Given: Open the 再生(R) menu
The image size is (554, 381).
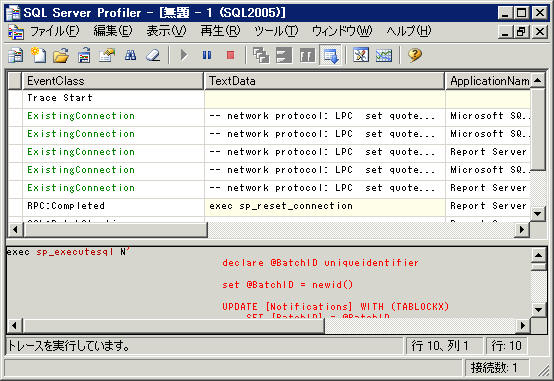Looking at the screenshot, I should pyautogui.click(x=220, y=31).
